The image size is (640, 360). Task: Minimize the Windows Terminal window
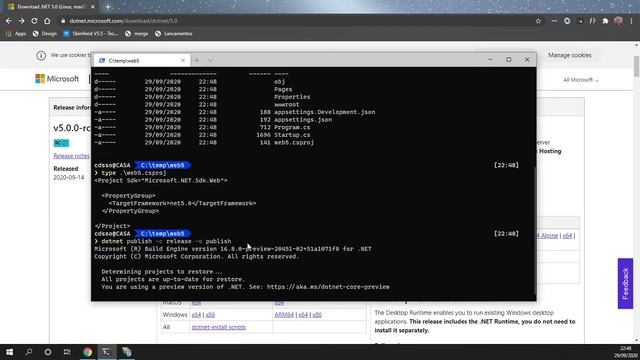click(490, 60)
